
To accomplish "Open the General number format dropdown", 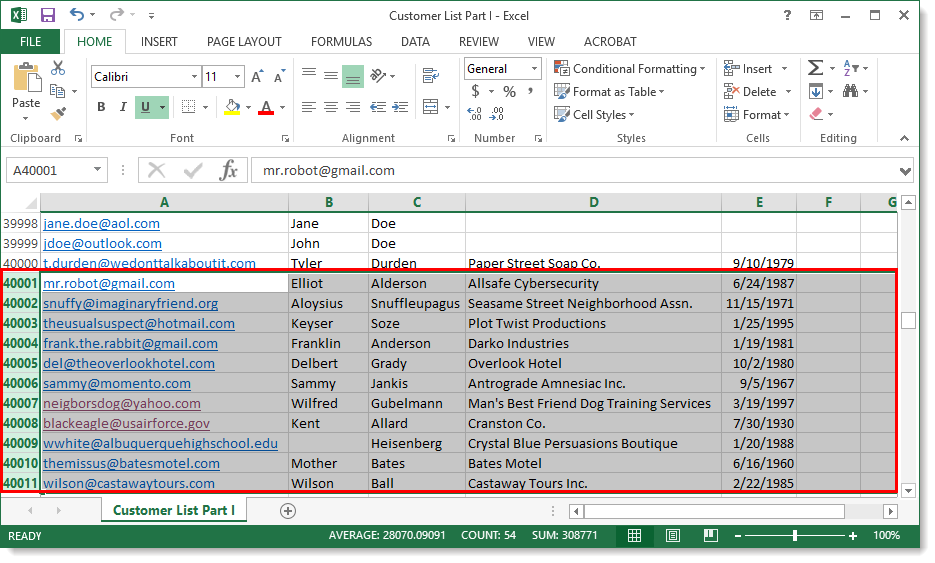I will pyautogui.click(x=534, y=69).
